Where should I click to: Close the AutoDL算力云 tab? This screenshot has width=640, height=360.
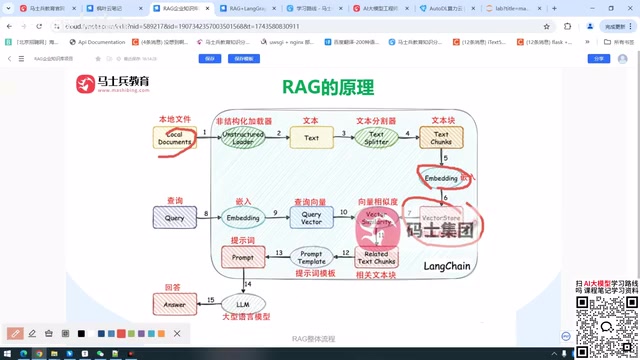[x=473, y=8]
